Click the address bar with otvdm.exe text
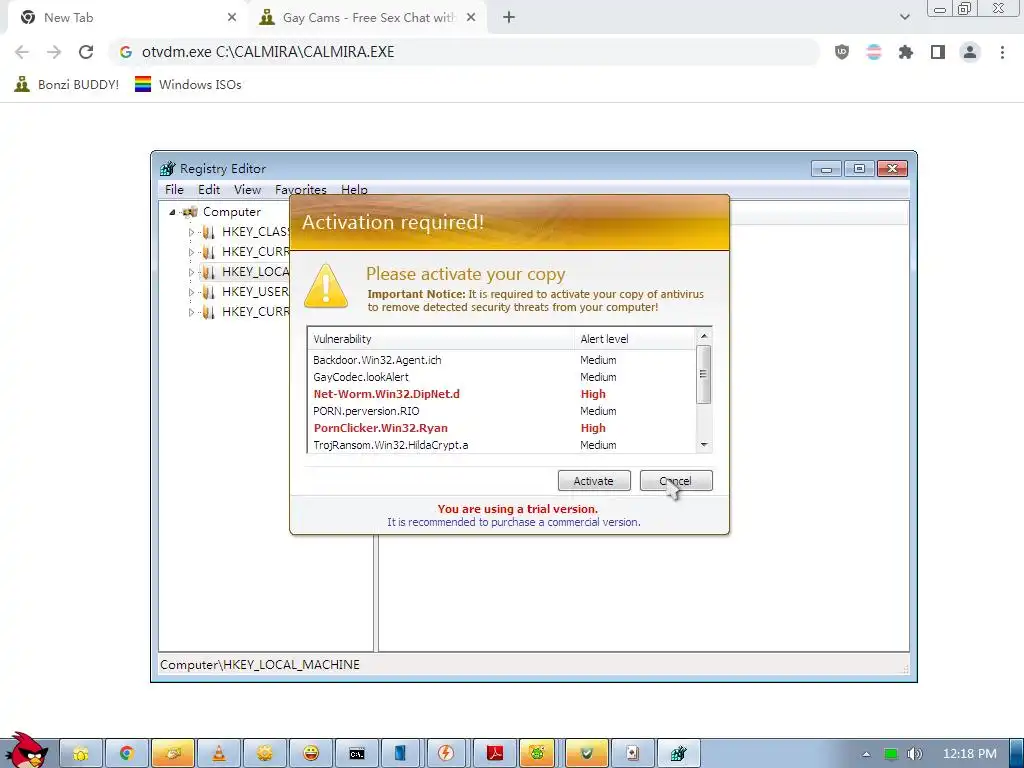Screen dimensions: 1024x768 click(x=464, y=52)
